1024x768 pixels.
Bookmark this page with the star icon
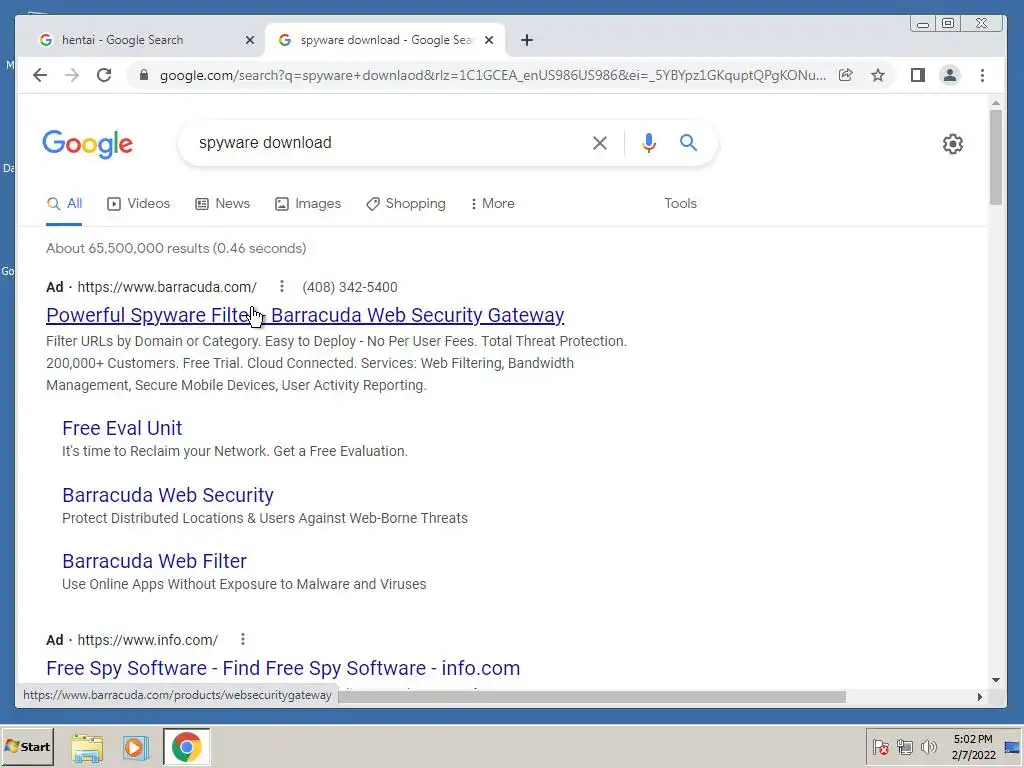[x=878, y=75]
